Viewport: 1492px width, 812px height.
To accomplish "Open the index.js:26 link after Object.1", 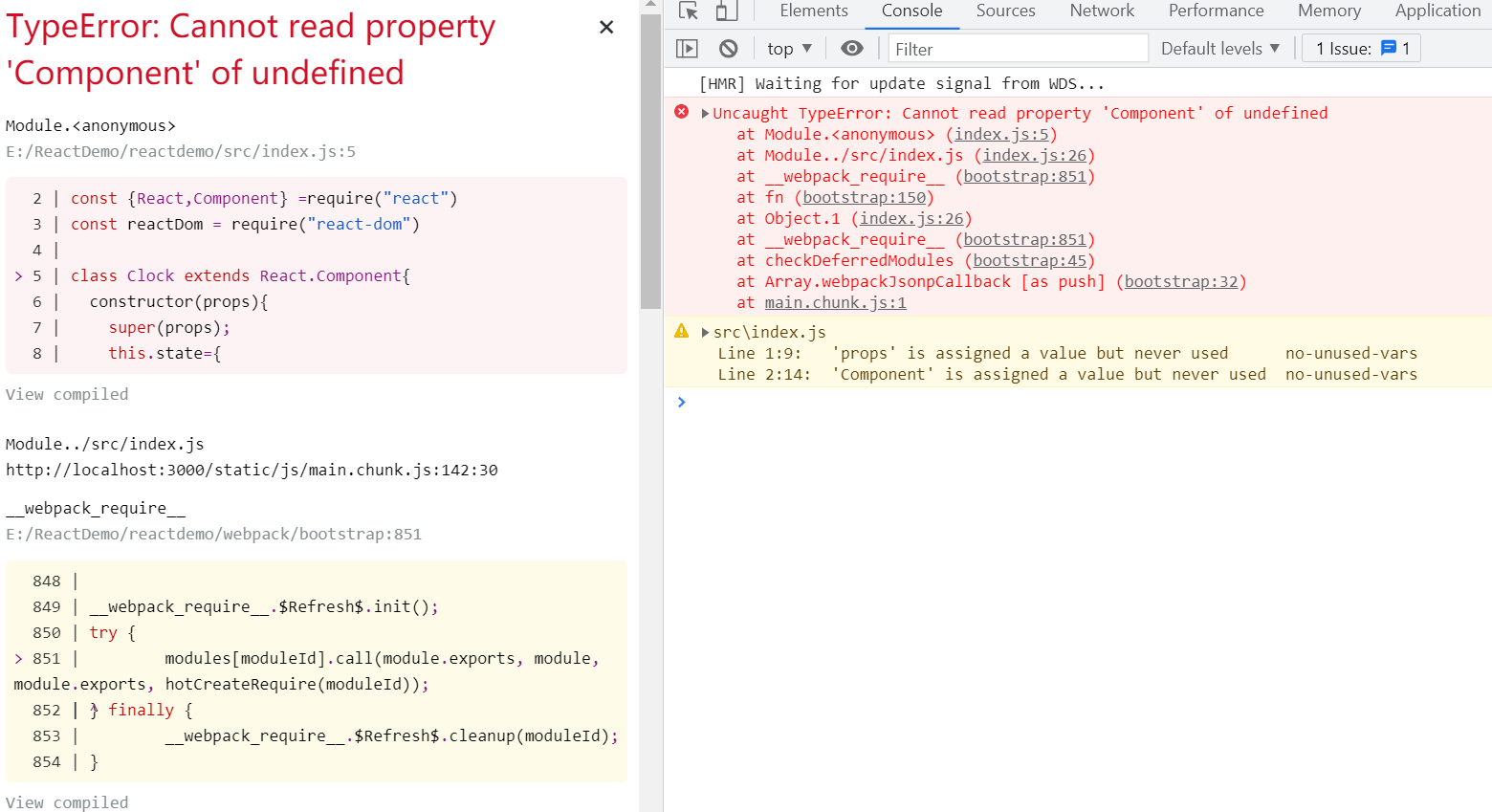I will tap(911, 219).
